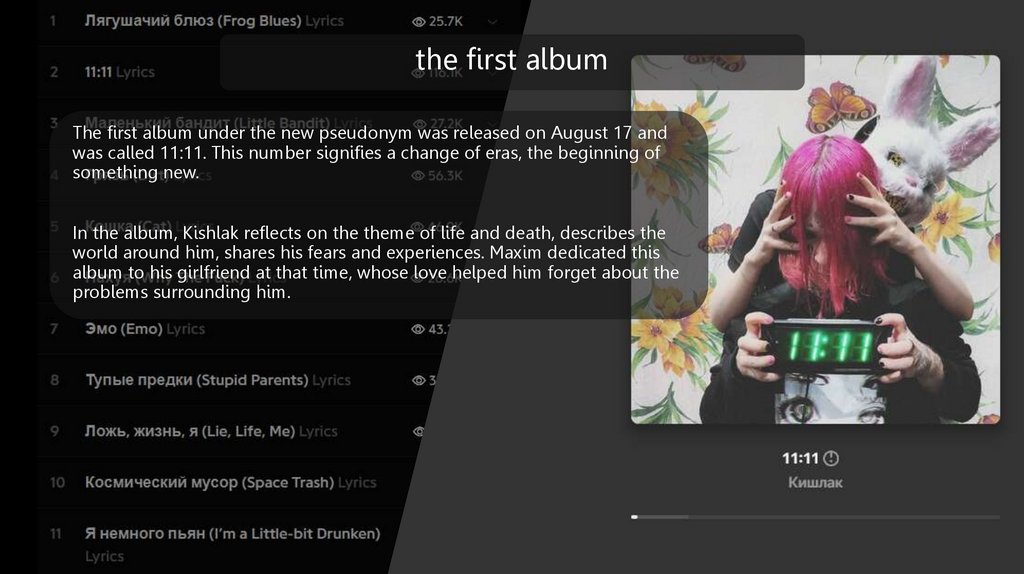This screenshot has height=574, width=1024.
Task: Expand the chevron on the Frog Blues row
Action: click(492, 21)
